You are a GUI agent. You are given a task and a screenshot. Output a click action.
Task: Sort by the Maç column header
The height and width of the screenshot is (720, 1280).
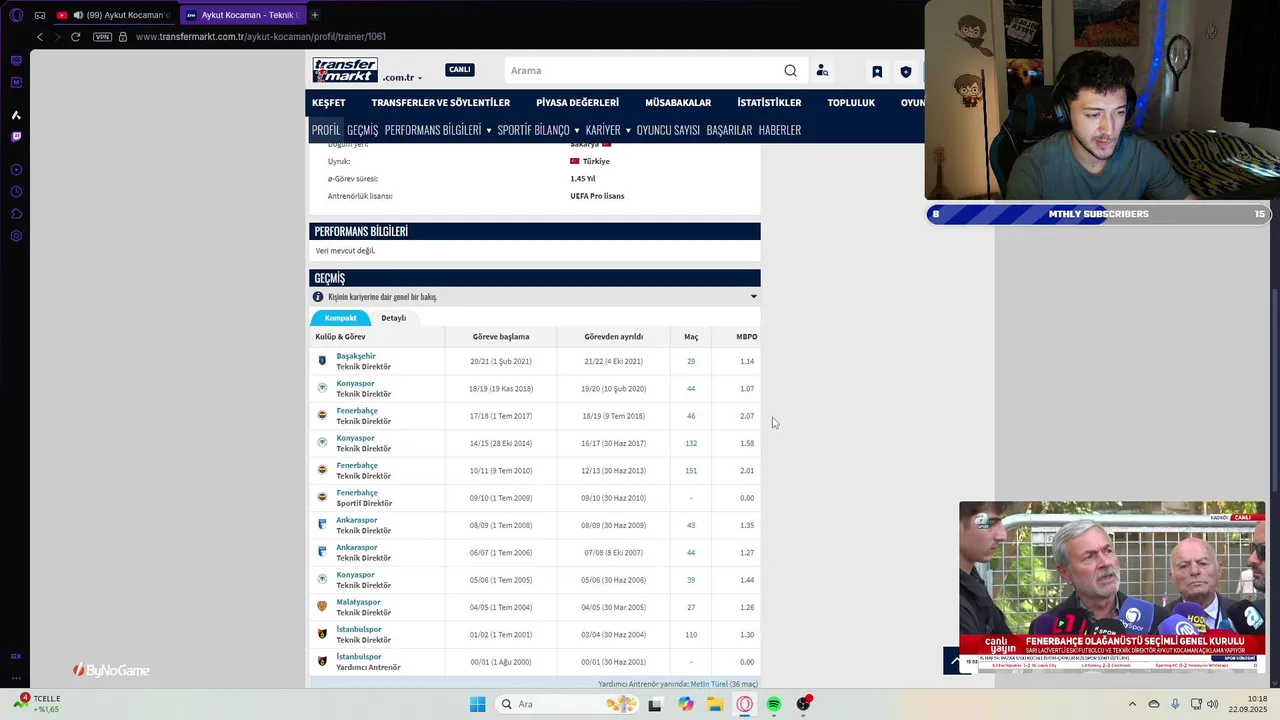point(691,337)
